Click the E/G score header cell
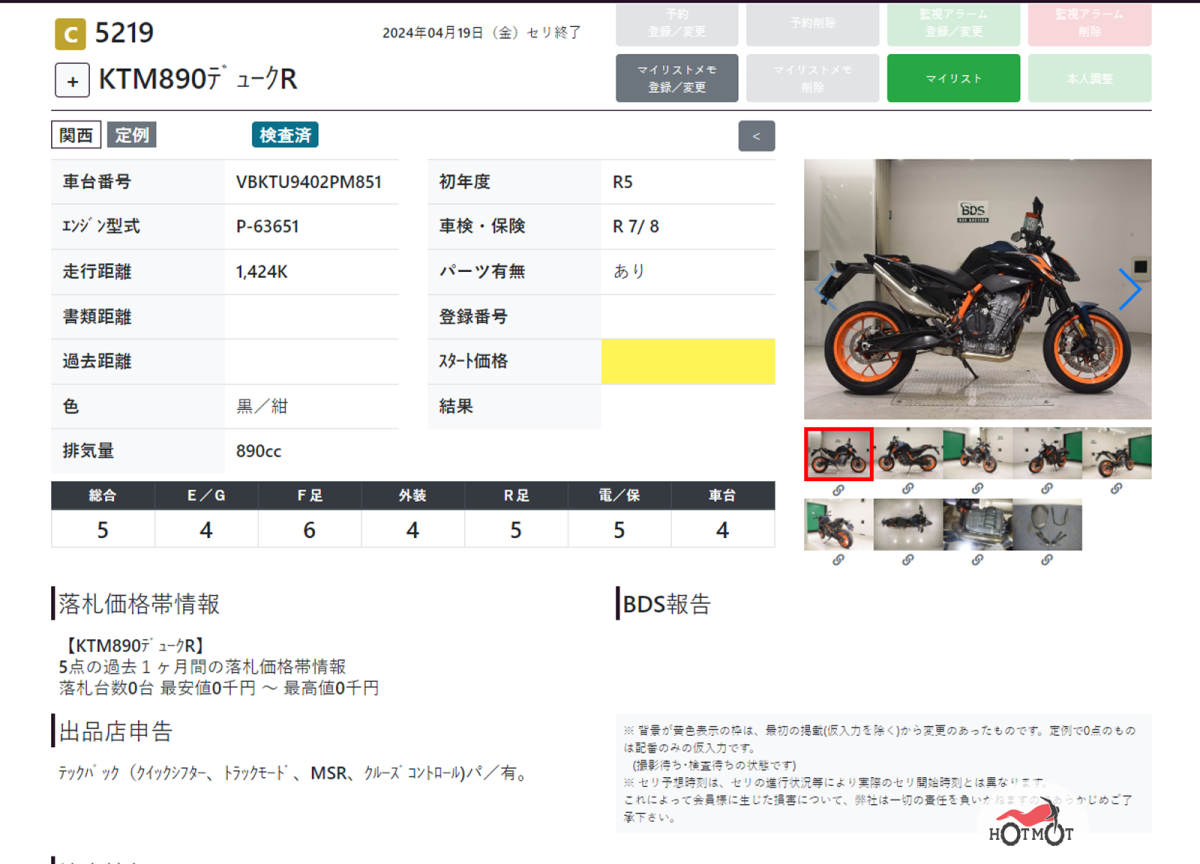1200x864 pixels. pyautogui.click(x=206, y=495)
